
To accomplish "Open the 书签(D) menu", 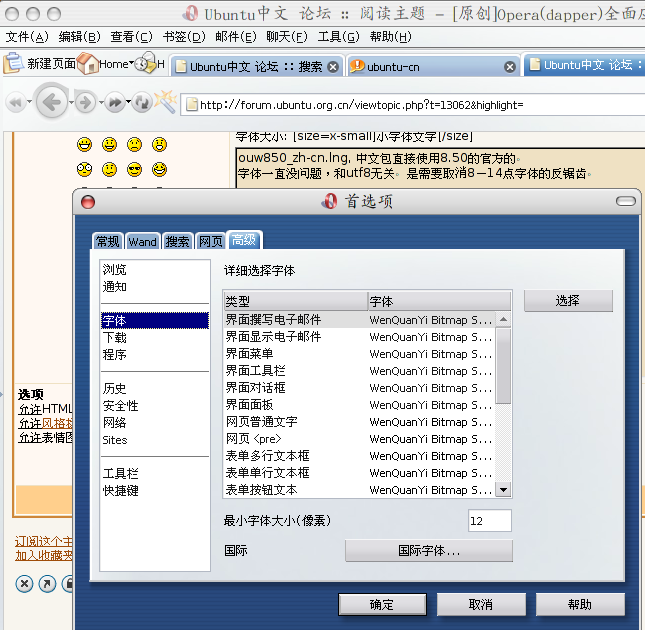I will pyautogui.click(x=184, y=37).
